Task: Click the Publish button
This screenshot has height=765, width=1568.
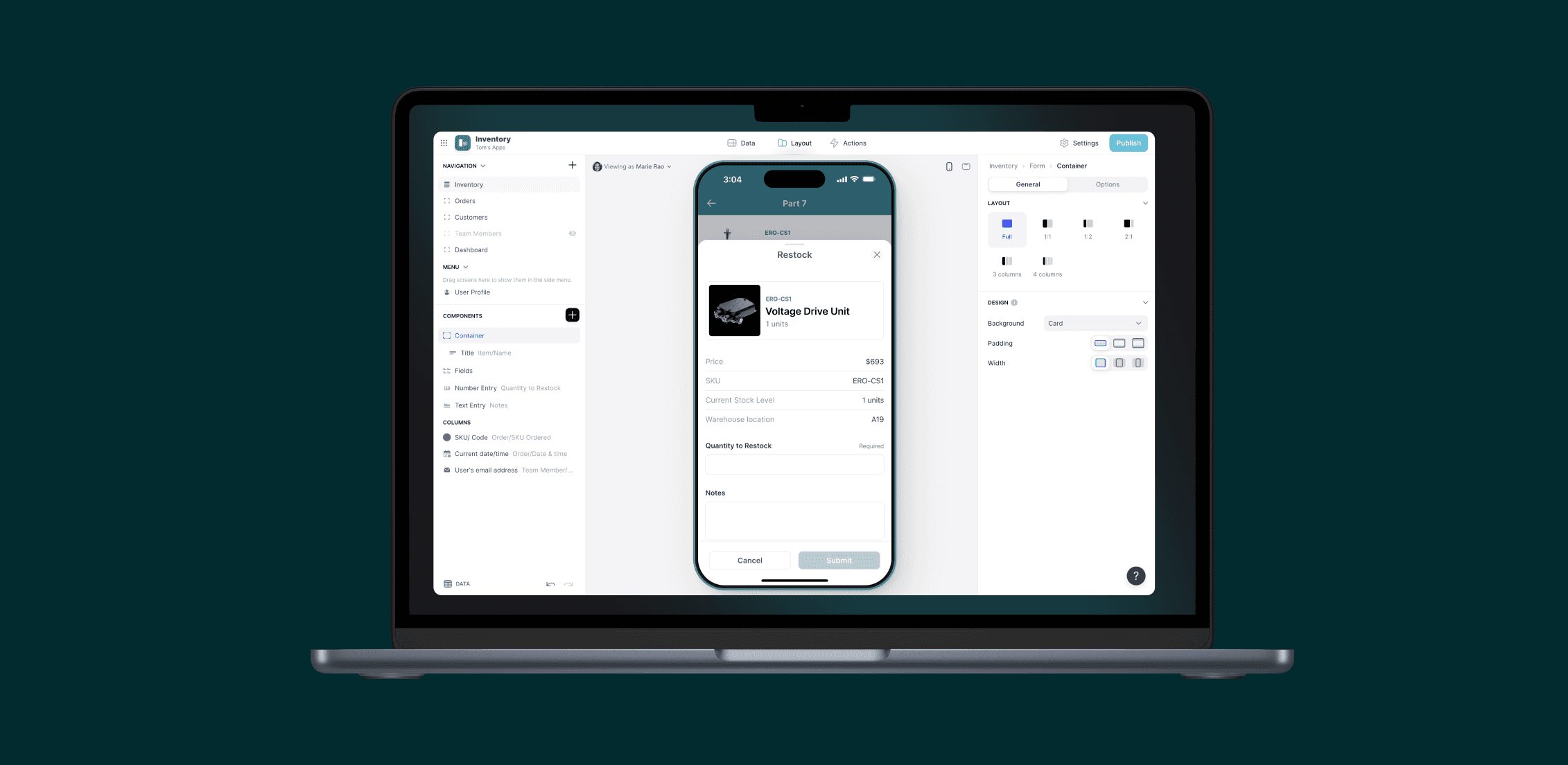Action: click(x=1128, y=142)
